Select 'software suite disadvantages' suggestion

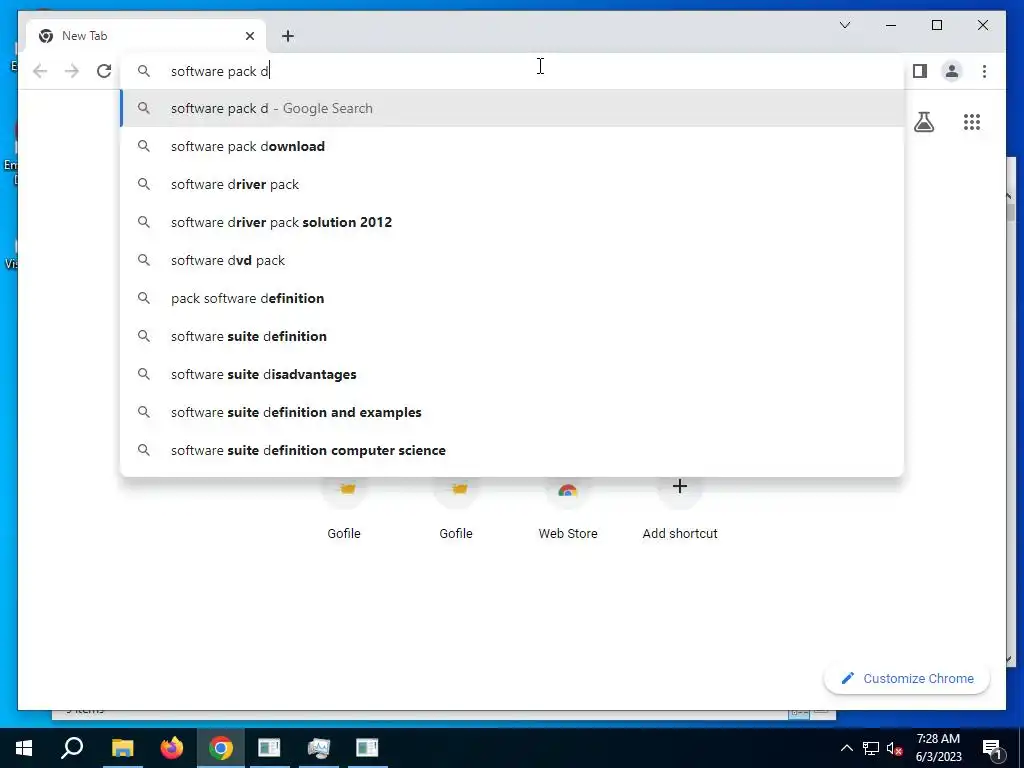point(512,374)
